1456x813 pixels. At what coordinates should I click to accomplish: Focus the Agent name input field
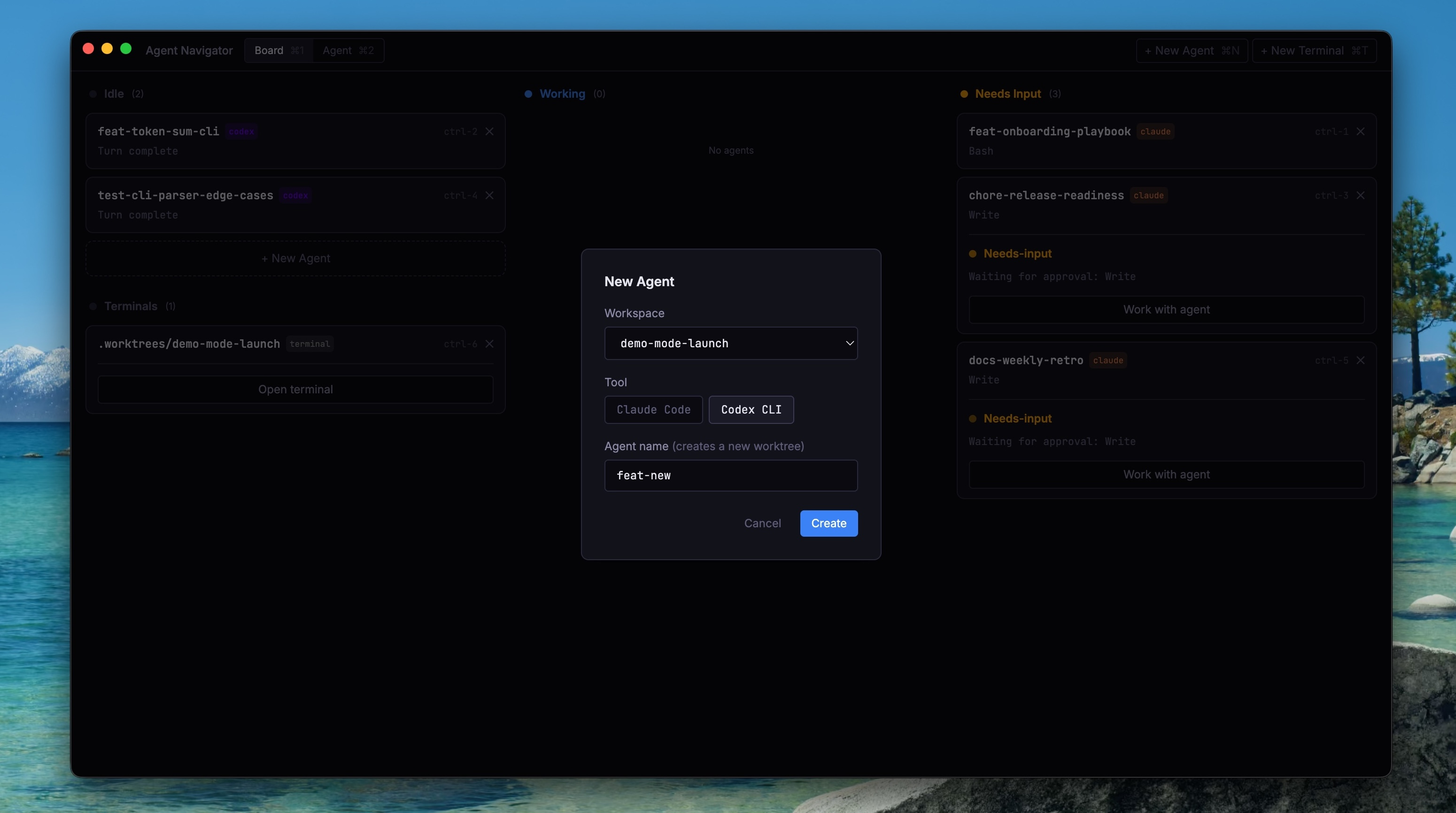(730, 476)
